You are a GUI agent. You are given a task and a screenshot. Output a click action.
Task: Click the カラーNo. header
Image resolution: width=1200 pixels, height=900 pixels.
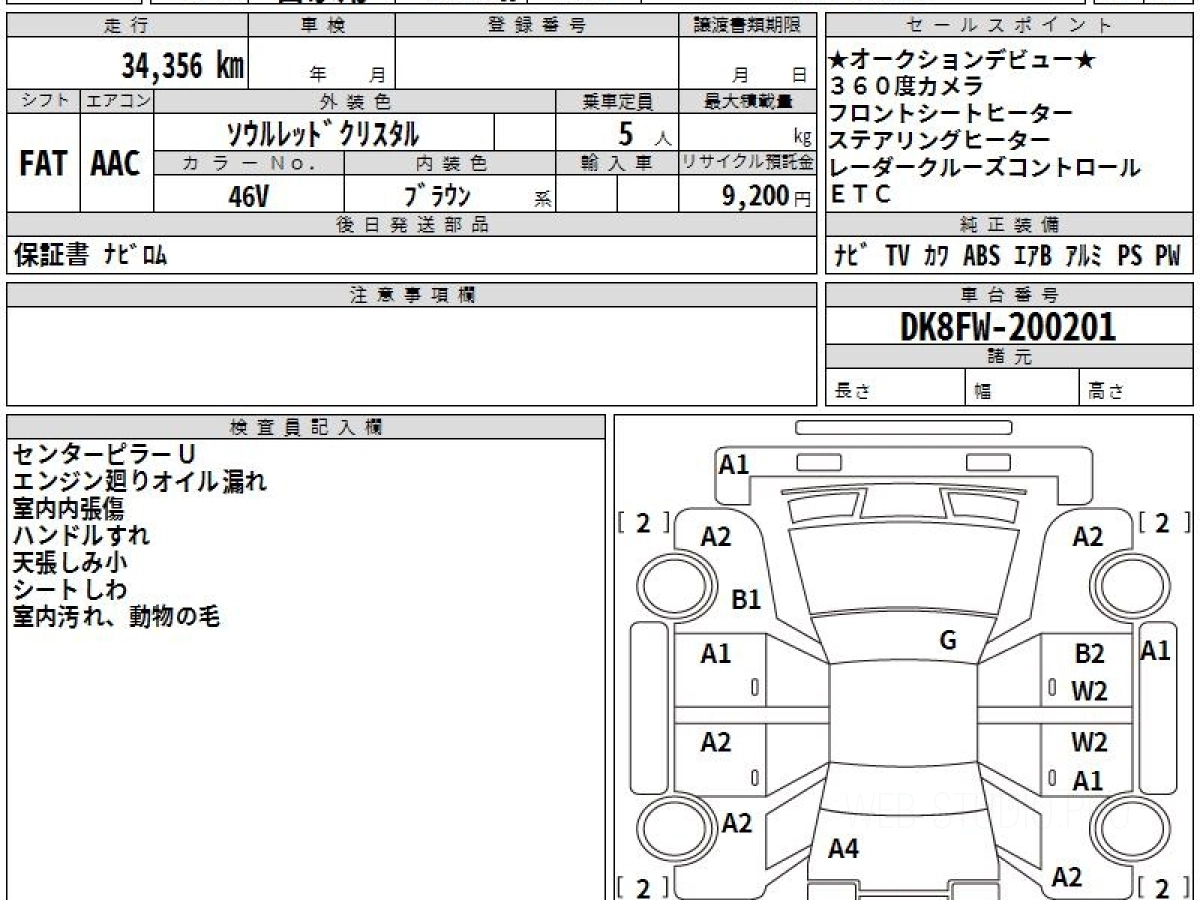click(x=249, y=165)
